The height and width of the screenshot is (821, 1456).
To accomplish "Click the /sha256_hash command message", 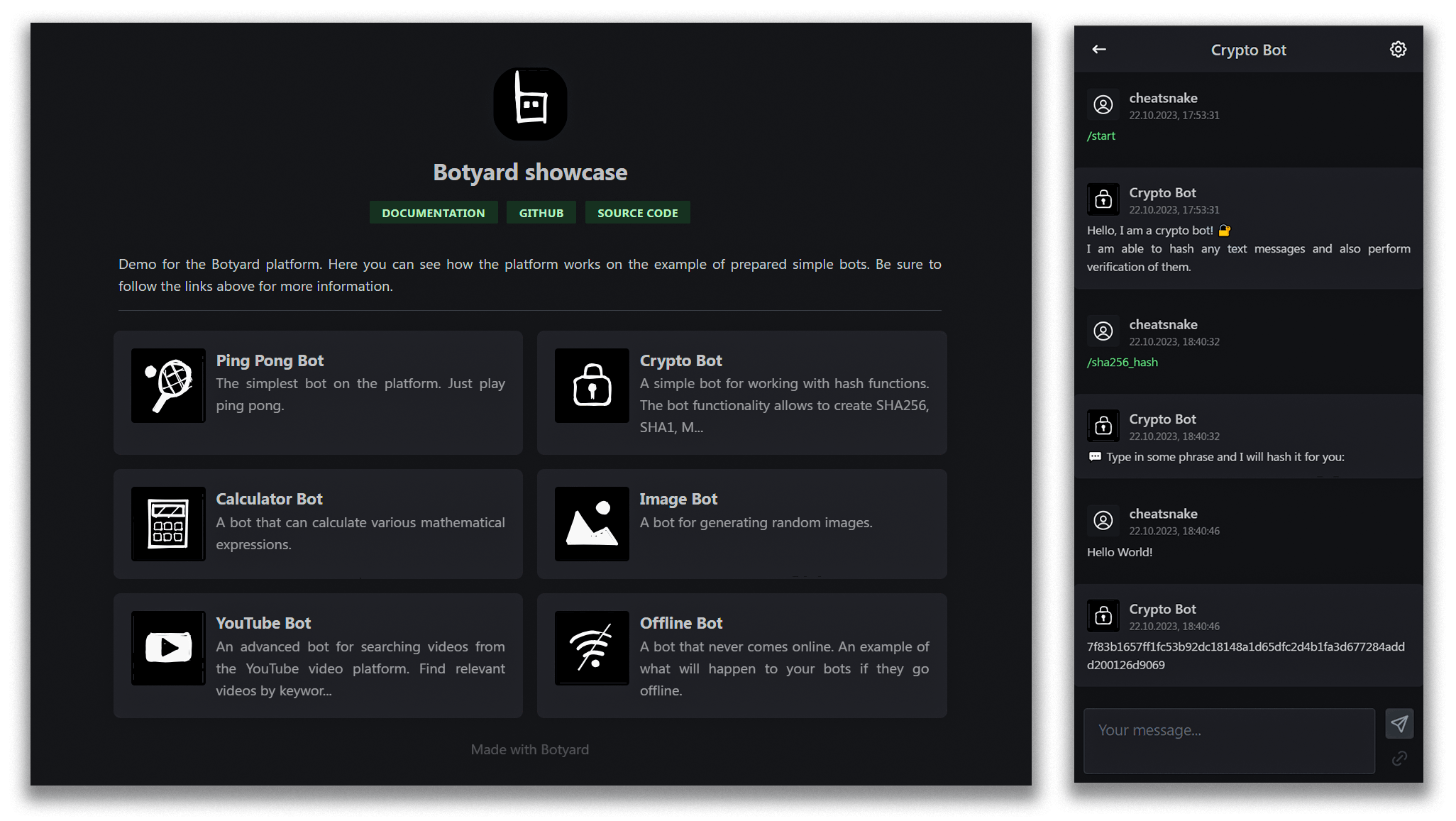I will (x=1122, y=362).
